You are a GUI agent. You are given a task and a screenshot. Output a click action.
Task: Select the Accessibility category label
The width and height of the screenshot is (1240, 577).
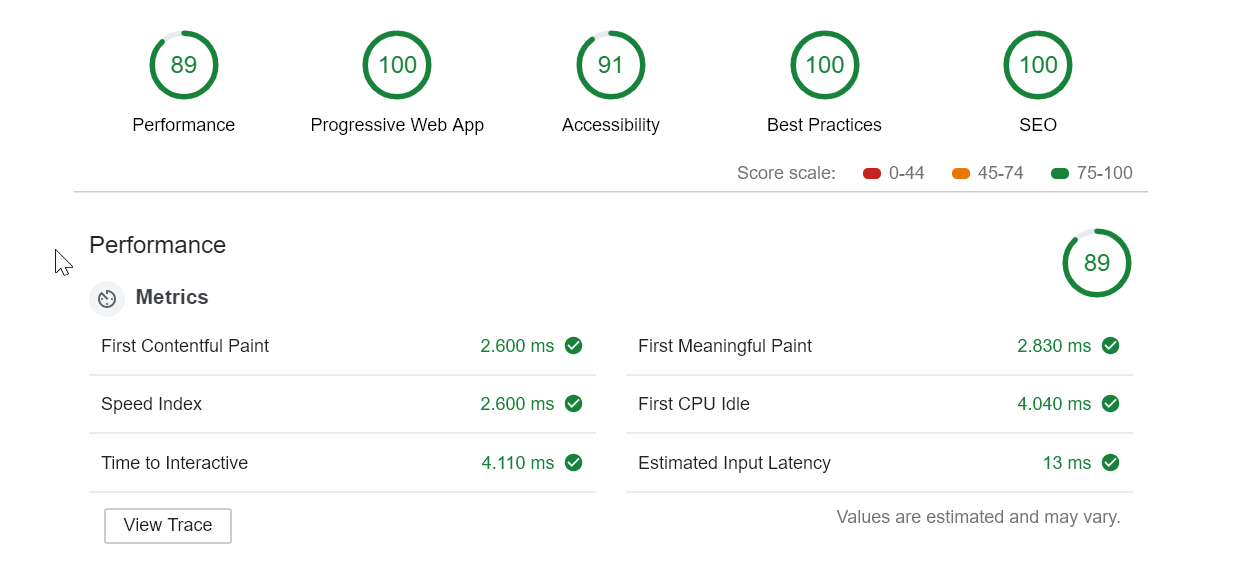611,125
